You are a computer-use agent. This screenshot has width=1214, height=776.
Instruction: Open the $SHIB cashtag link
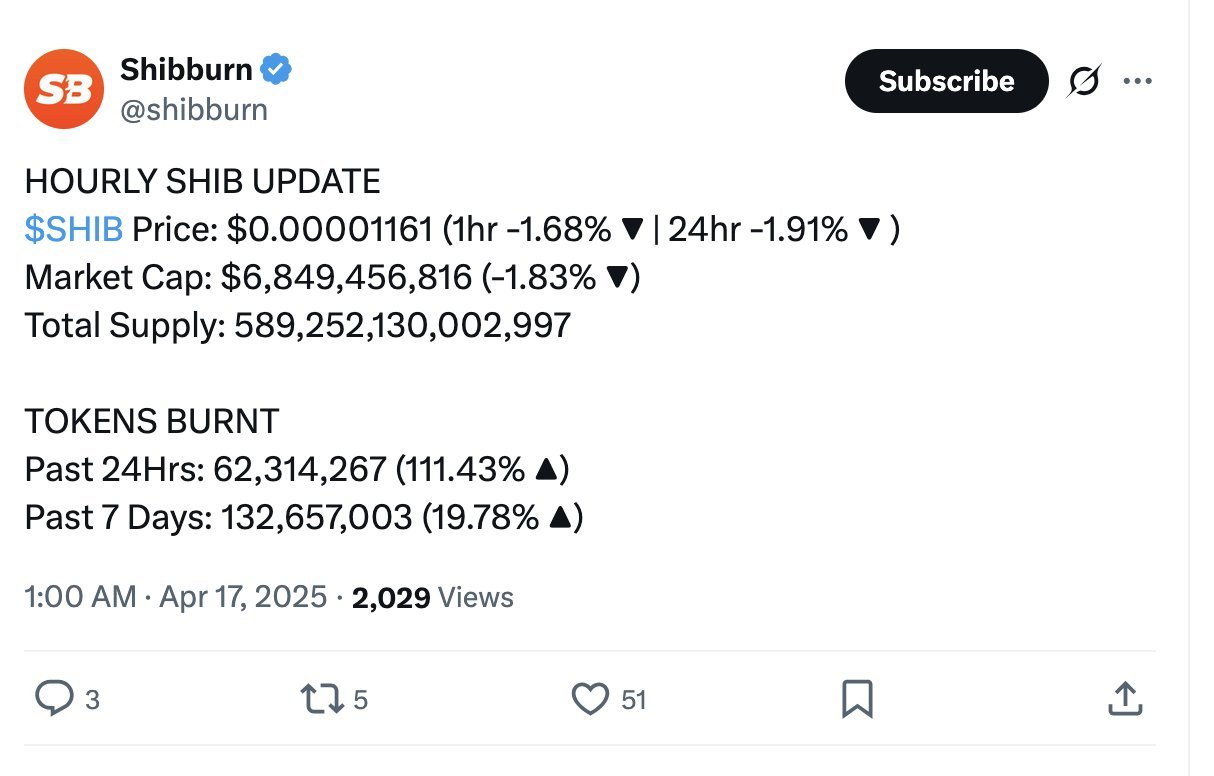[74, 230]
